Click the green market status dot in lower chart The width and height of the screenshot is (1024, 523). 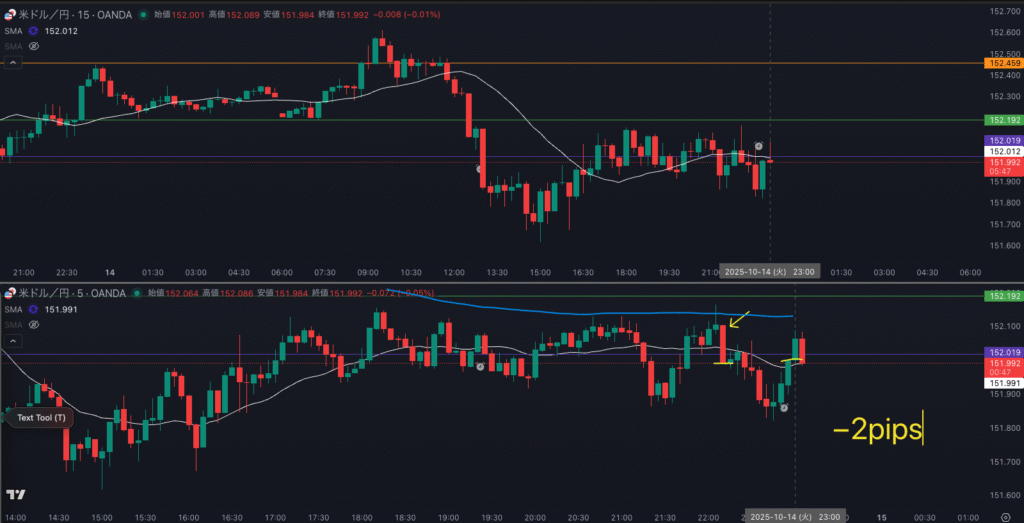tap(137, 293)
